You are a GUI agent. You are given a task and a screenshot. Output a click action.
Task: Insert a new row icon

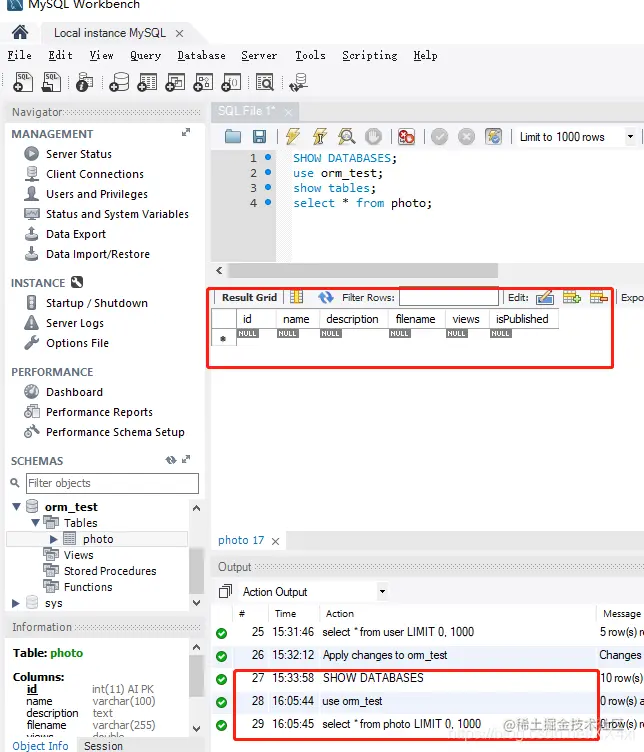click(x=572, y=297)
